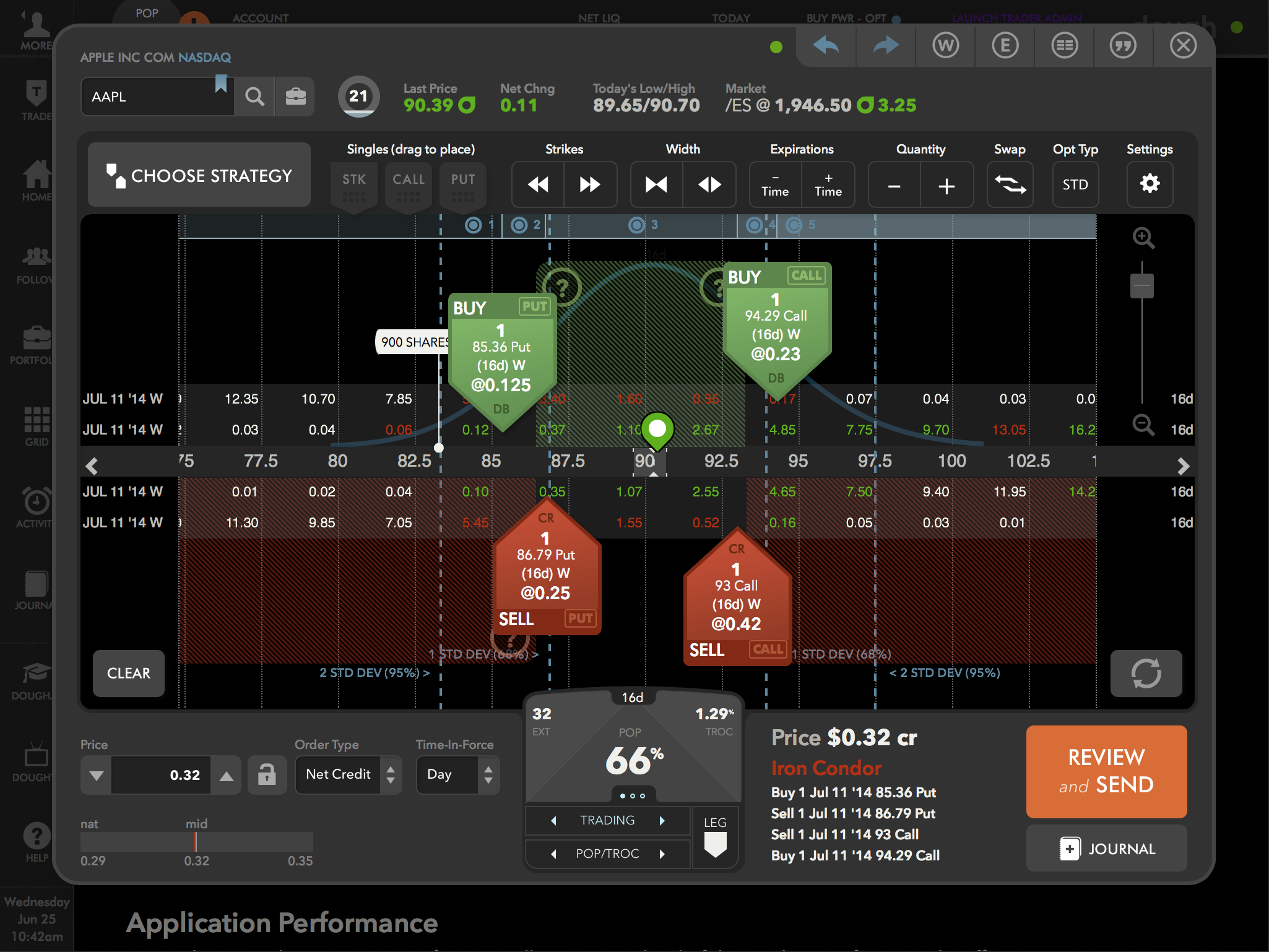Click the redo arrow in top toolbar
The image size is (1269, 952).
click(885, 45)
